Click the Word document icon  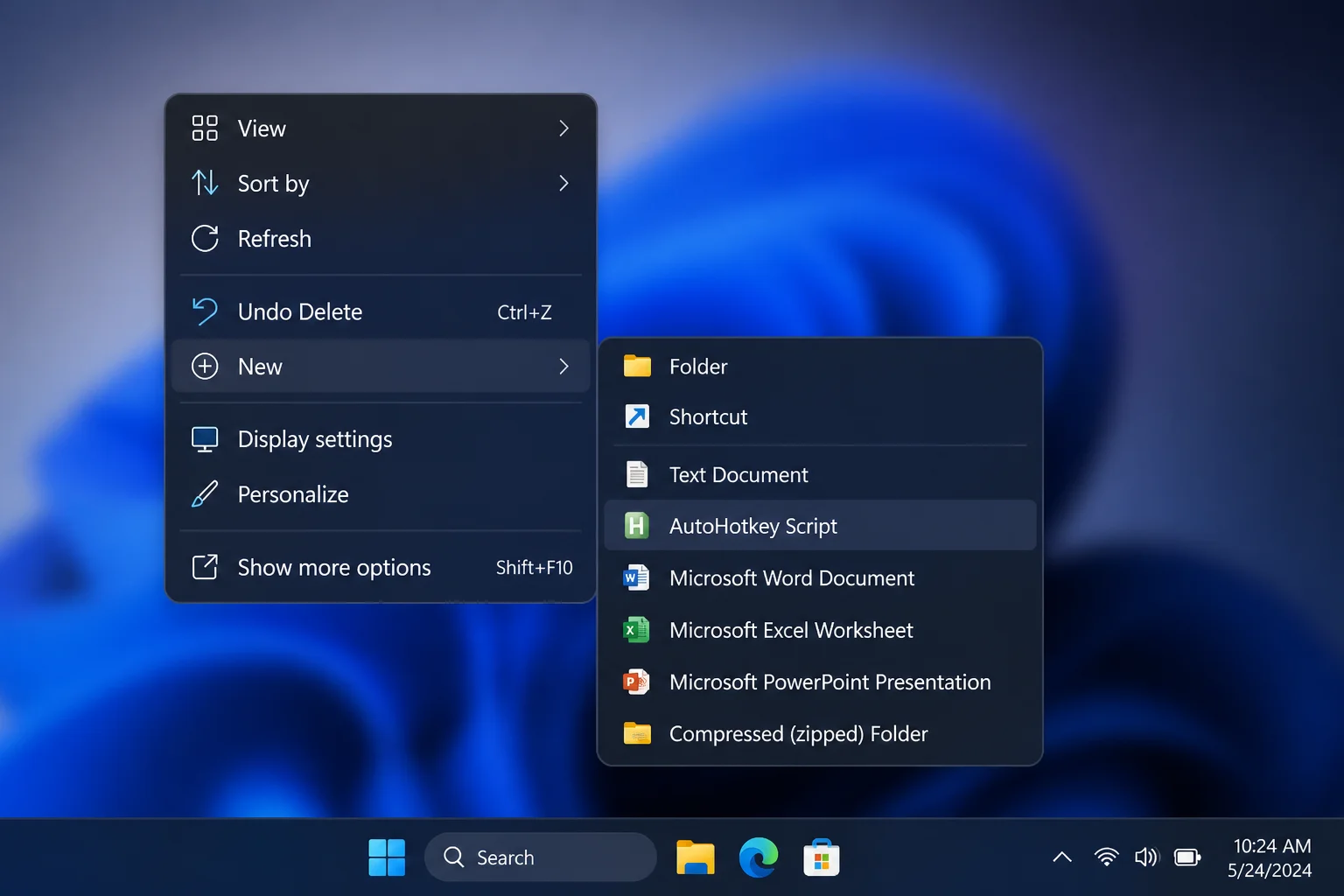pos(636,577)
